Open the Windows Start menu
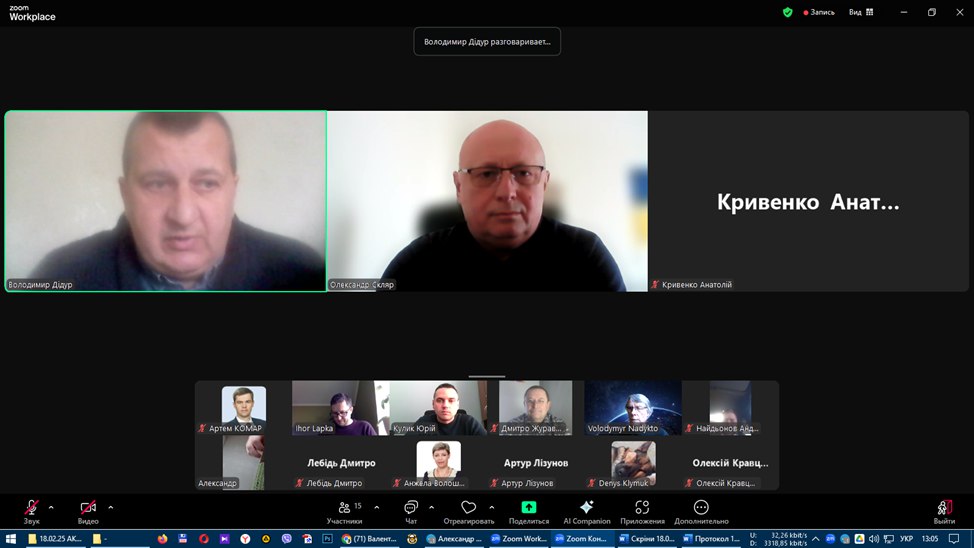The height and width of the screenshot is (548, 974). click(11, 539)
